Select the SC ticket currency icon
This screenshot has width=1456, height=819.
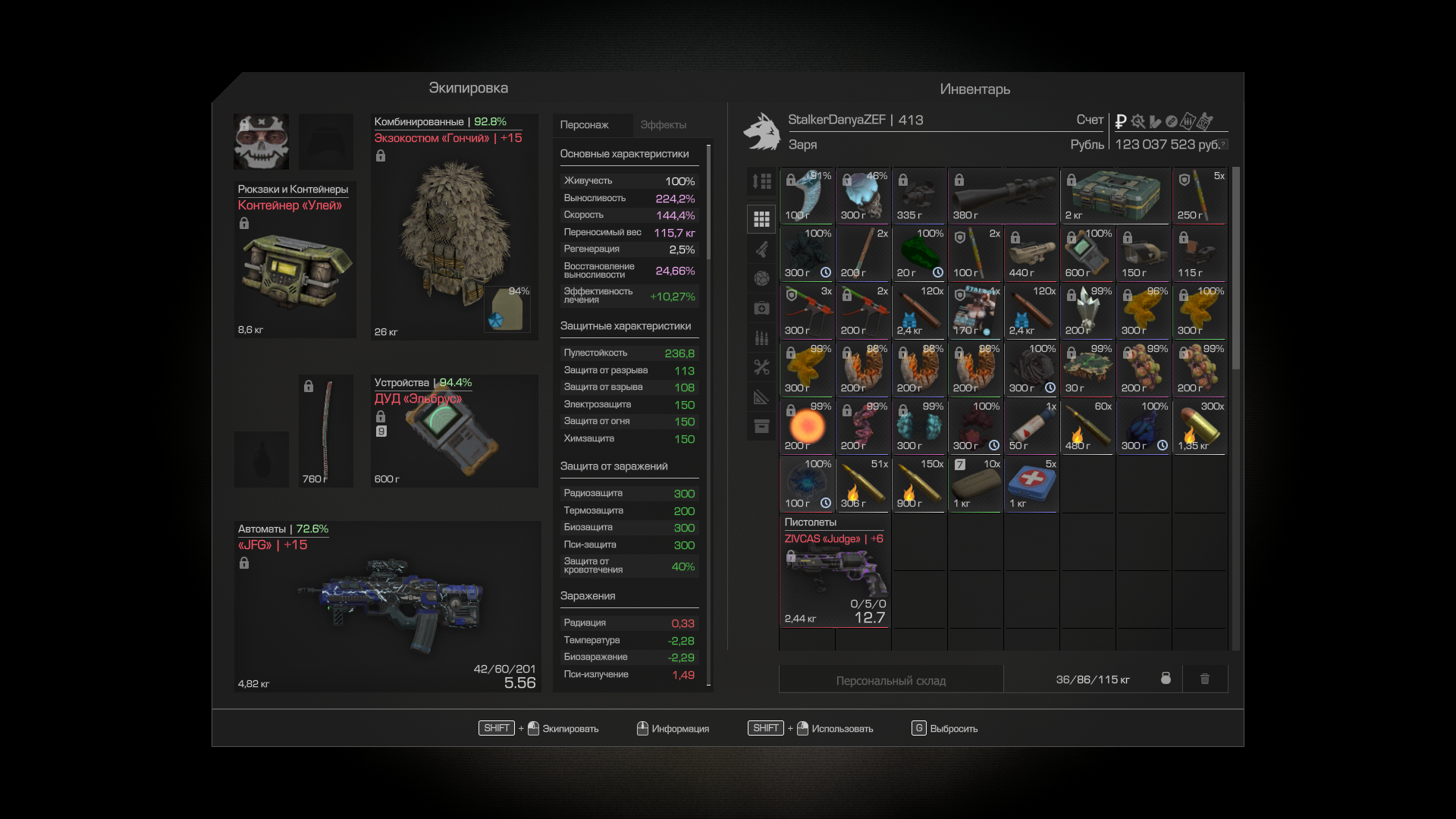(1205, 121)
